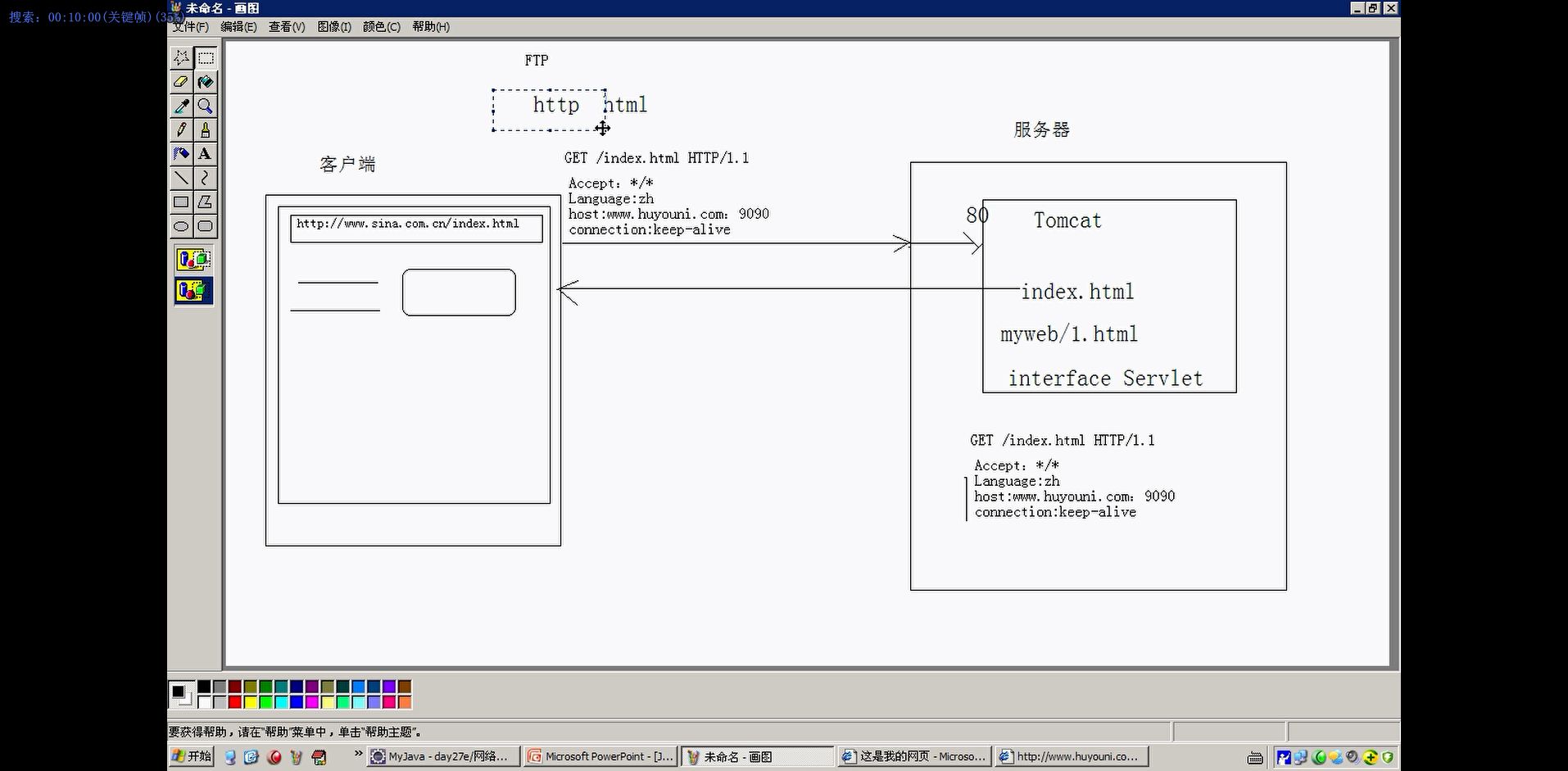Switch selection to opaque background mode
The width and height of the screenshot is (1568, 771).
point(193,260)
